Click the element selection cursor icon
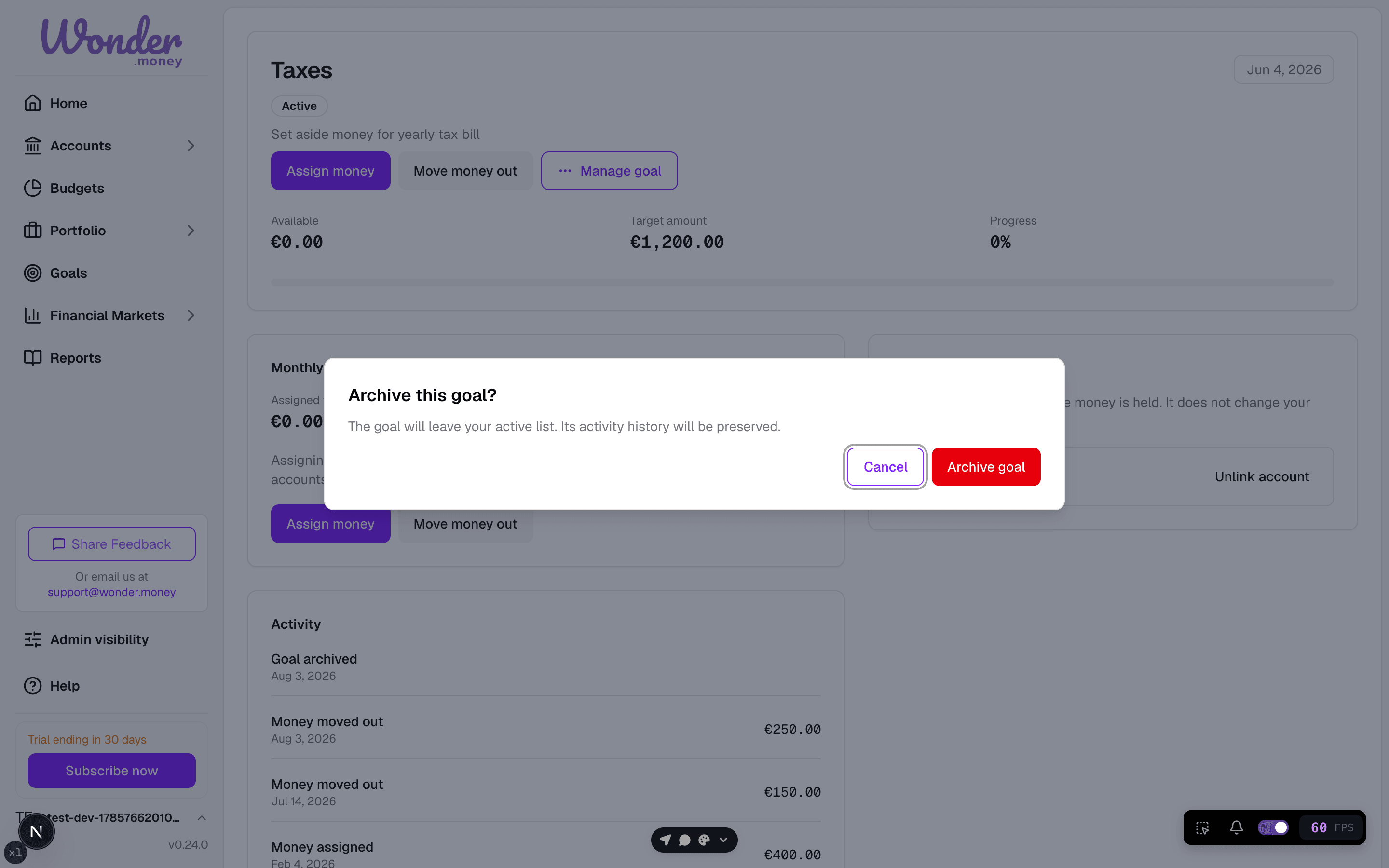Viewport: 1389px width, 868px height. pos(1202,827)
